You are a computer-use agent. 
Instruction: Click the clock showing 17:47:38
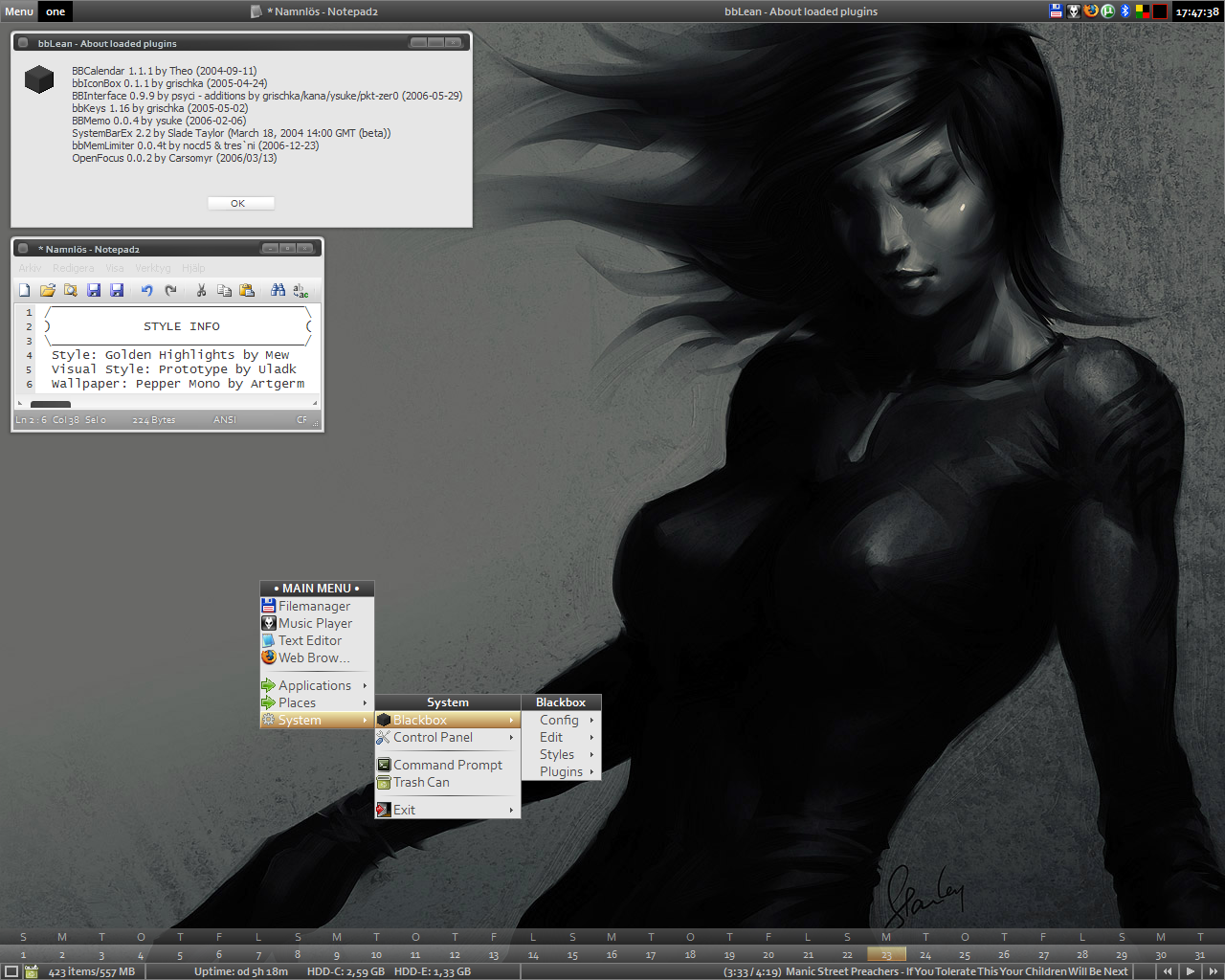click(1197, 12)
